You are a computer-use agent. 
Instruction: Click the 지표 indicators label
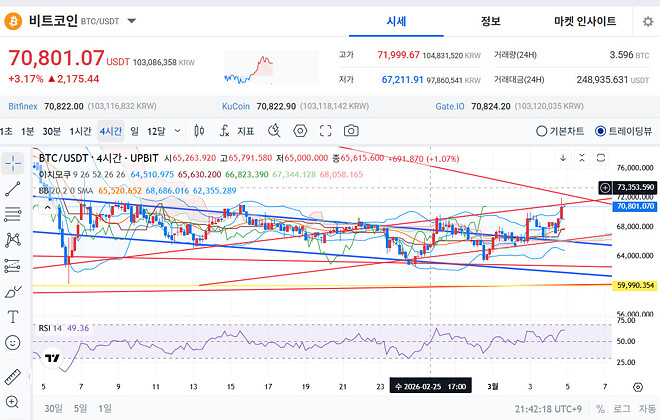click(x=246, y=131)
